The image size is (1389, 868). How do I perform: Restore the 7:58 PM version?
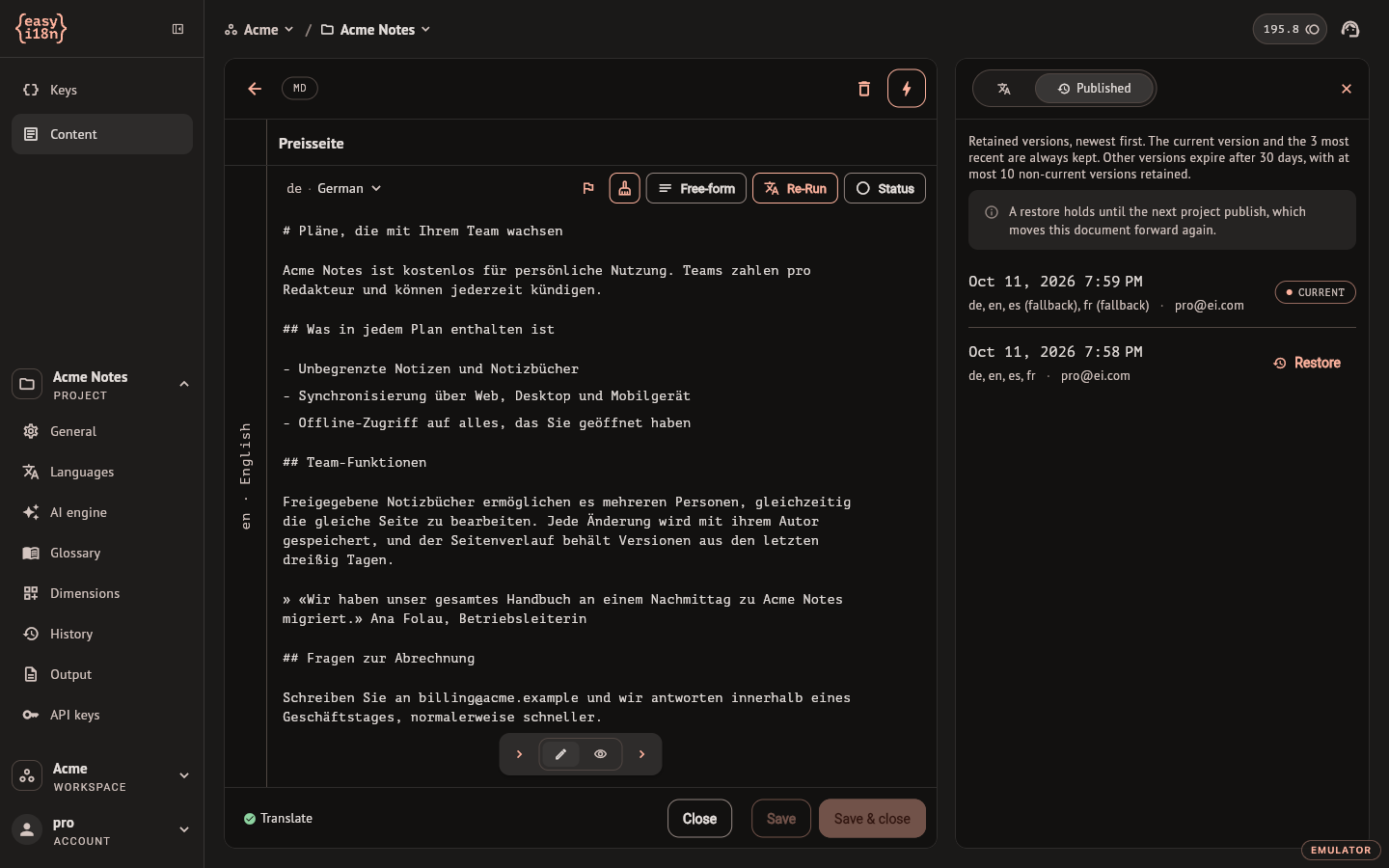(x=1307, y=363)
